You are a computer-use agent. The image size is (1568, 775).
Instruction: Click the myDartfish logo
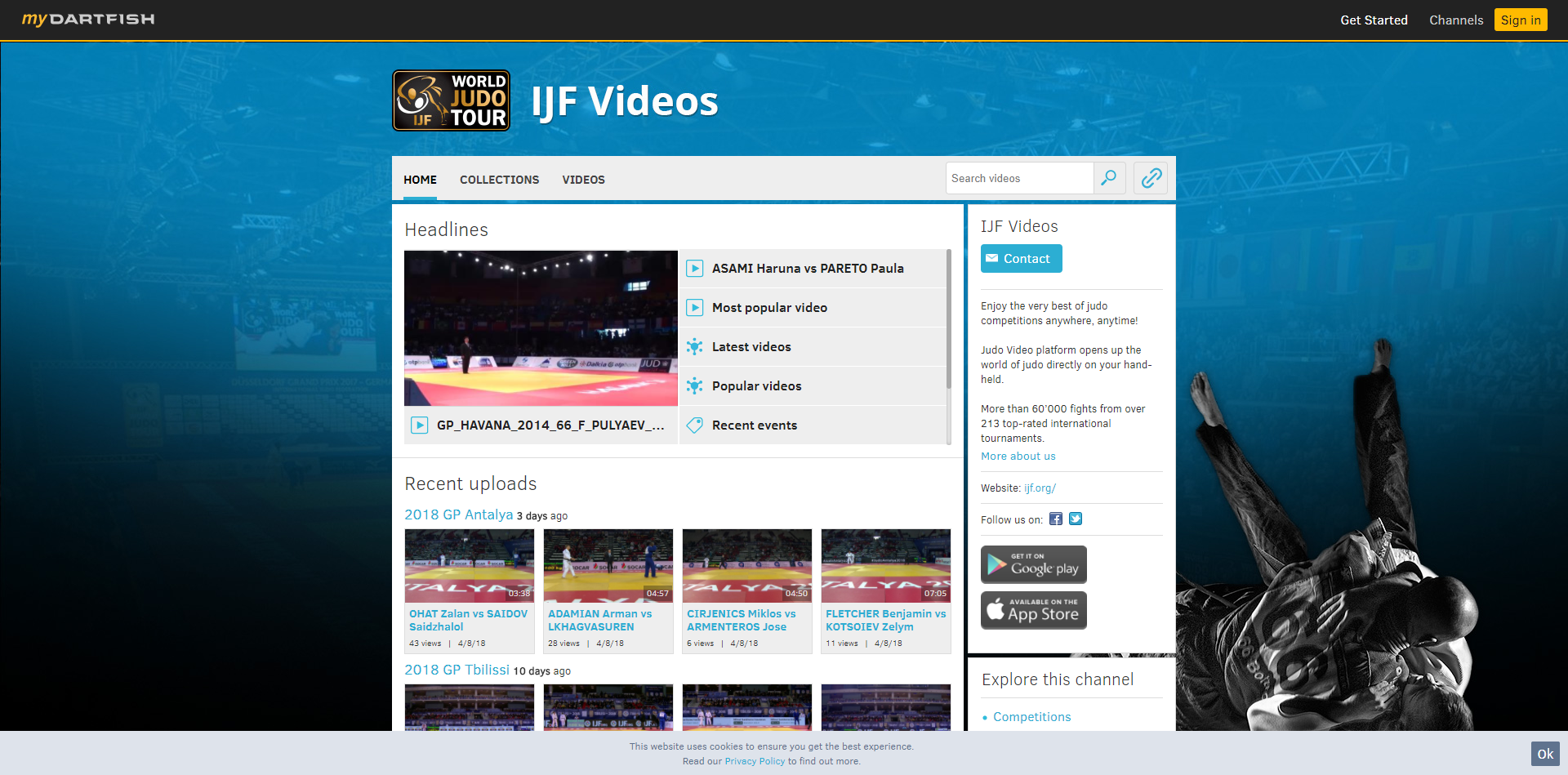click(88, 19)
